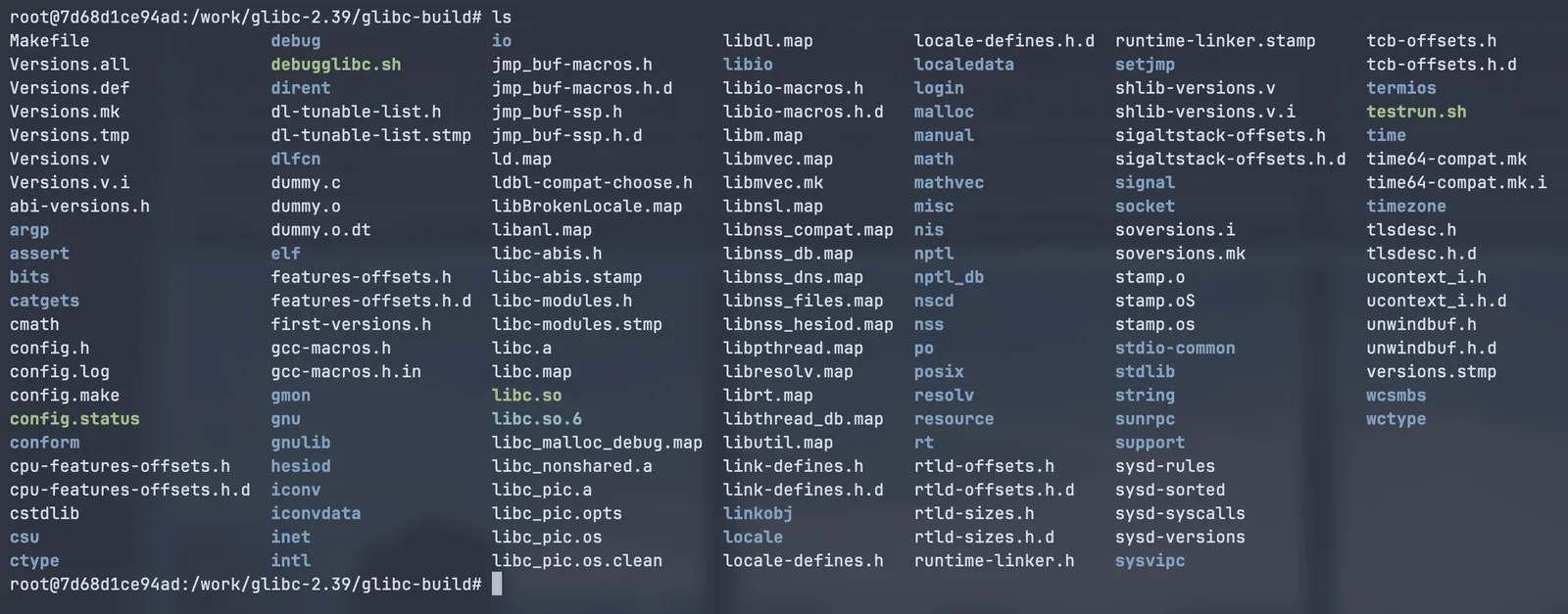The width and height of the screenshot is (1568, 614).
Task: Click the testrun.sh script name
Action: pyautogui.click(x=1416, y=112)
